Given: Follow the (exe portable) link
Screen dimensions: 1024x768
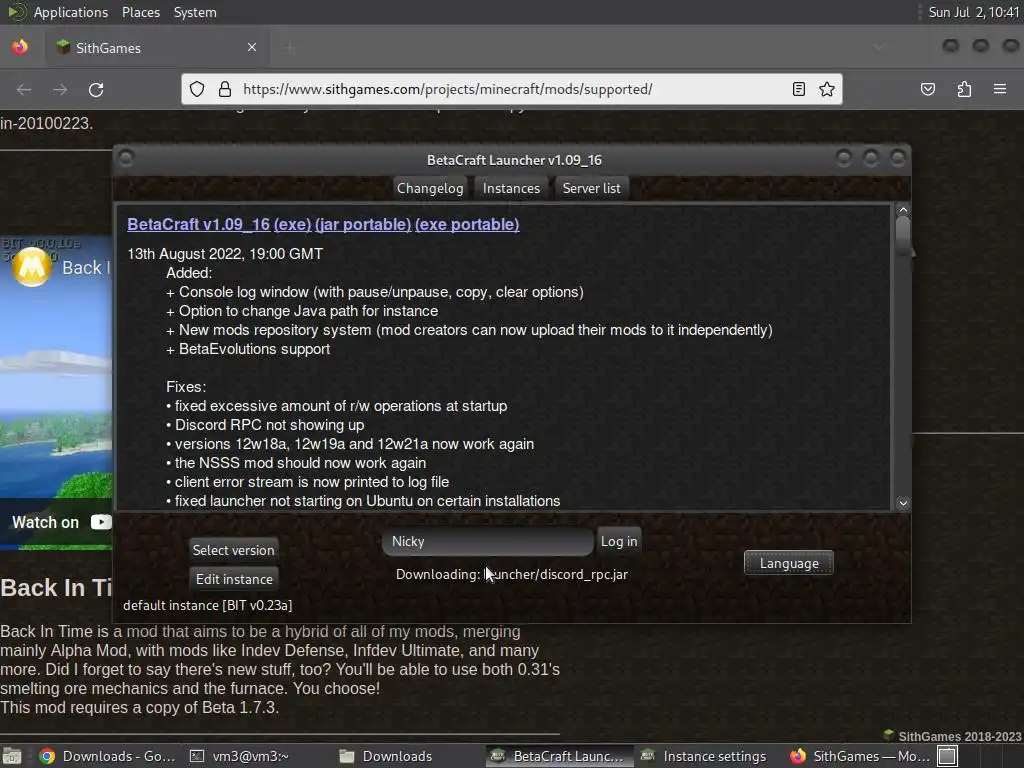Looking at the screenshot, I should 467,224.
